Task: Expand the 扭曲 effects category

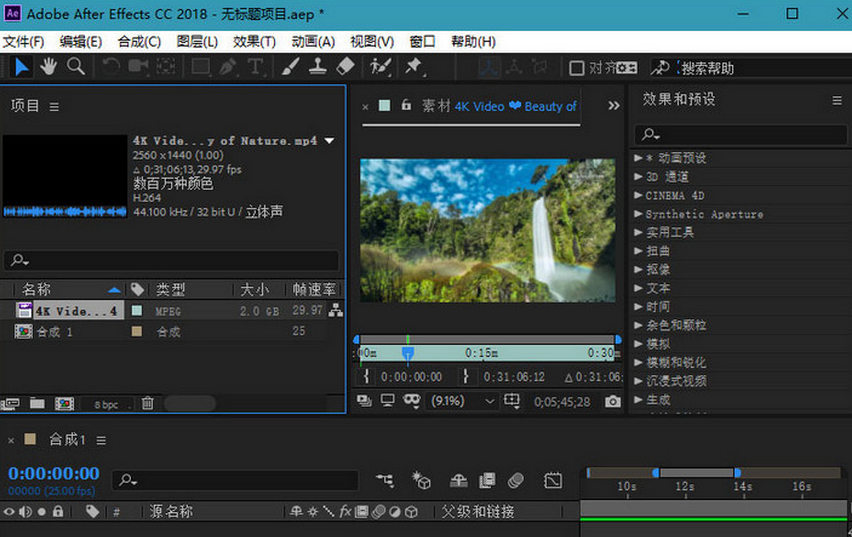Action: (638, 251)
